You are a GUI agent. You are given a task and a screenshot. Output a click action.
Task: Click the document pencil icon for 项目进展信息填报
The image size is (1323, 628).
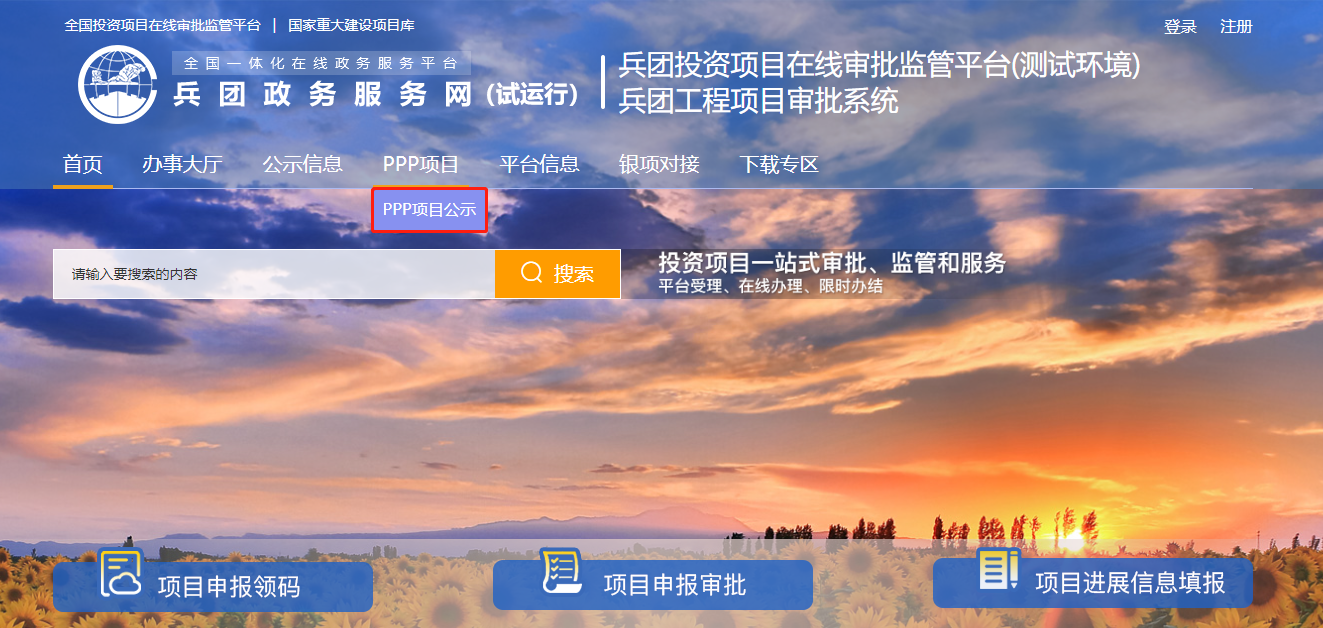(x=999, y=570)
